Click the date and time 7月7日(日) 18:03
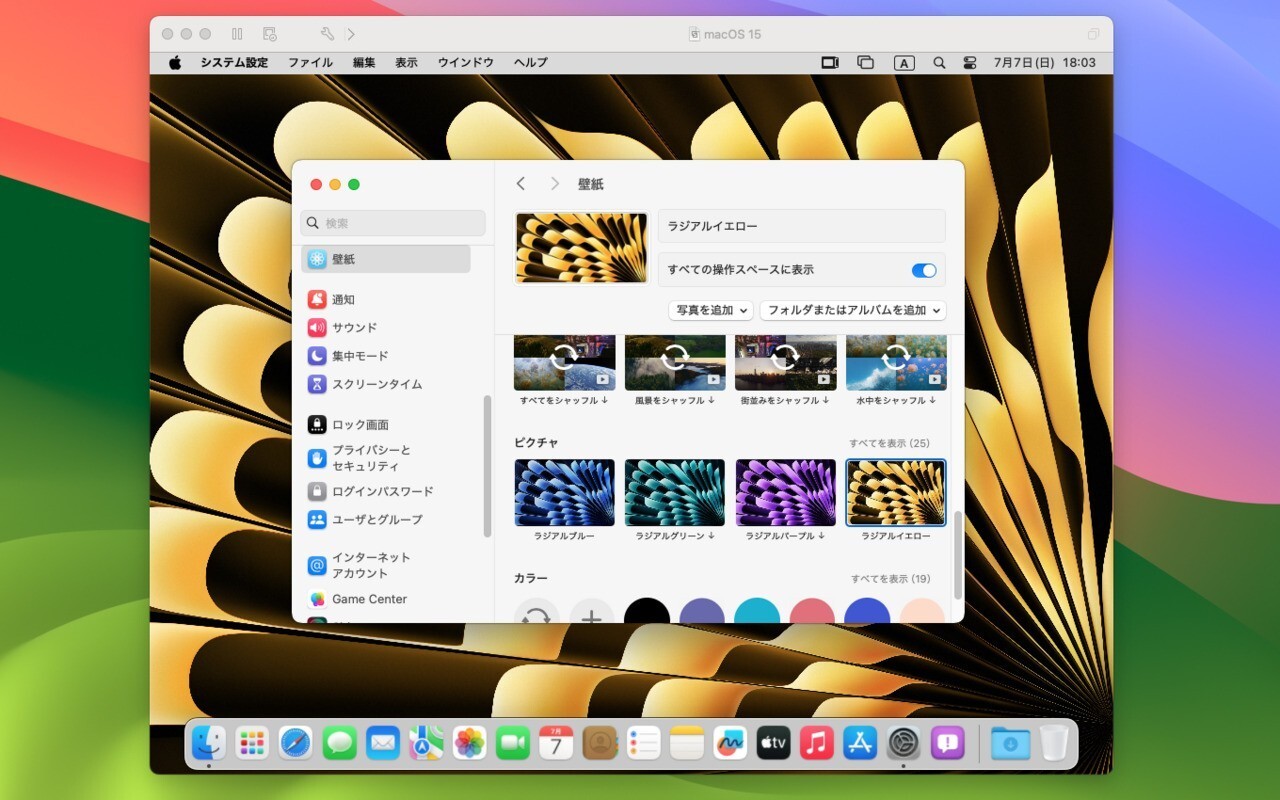 tap(1045, 62)
